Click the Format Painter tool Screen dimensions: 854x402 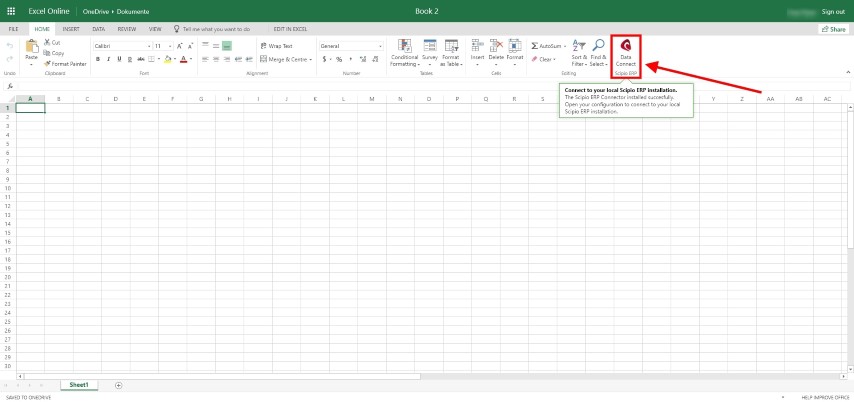[x=65, y=63]
